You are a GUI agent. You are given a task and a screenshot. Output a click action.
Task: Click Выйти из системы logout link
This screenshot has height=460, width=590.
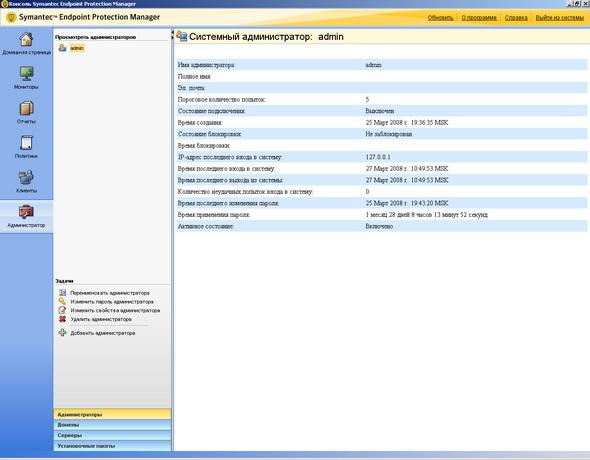click(x=560, y=18)
